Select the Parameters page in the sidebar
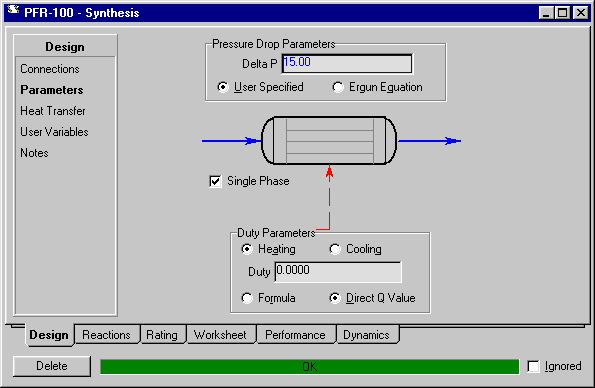Image resolution: width=595 pixels, height=388 pixels. (x=52, y=90)
